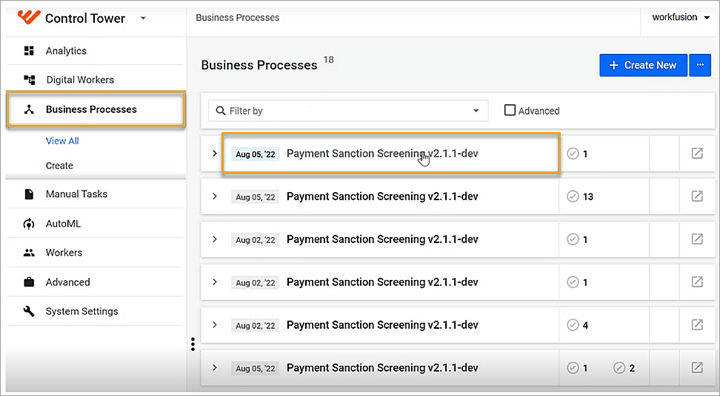Image resolution: width=720 pixels, height=396 pixels.
Task: Open Workers section
Action: tap(64, 252)
